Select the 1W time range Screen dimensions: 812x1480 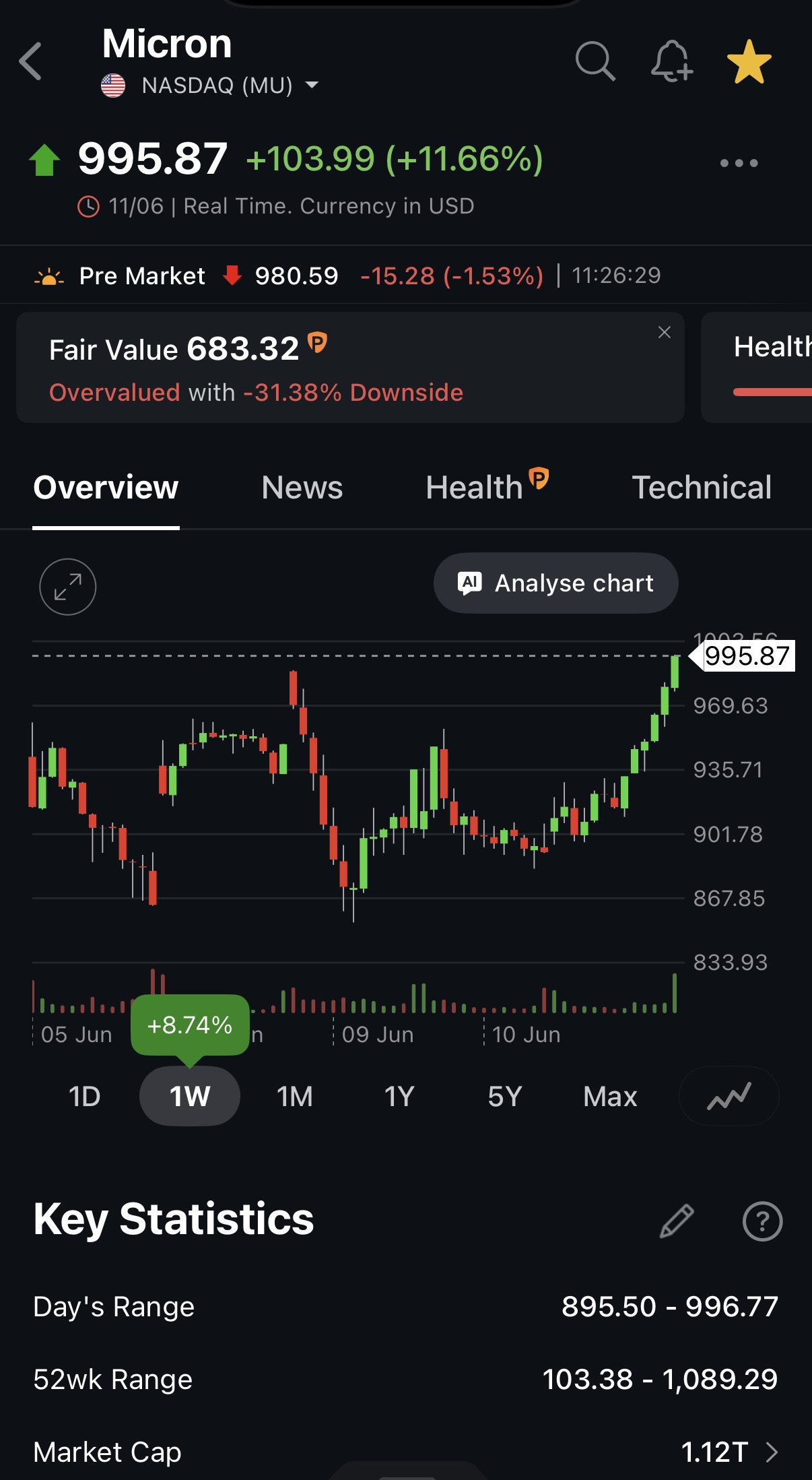(190, 1097)
